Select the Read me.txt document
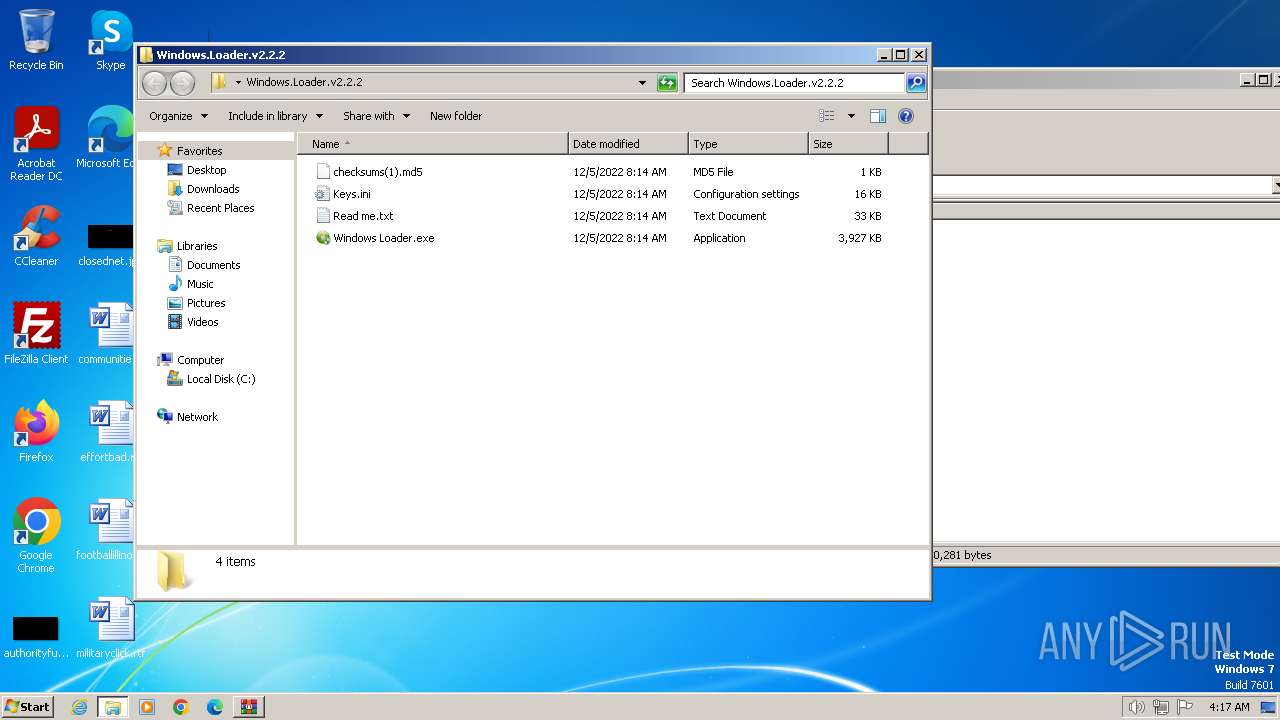Viewport: 1280px width, 720px height. click(x=363, y=216)
